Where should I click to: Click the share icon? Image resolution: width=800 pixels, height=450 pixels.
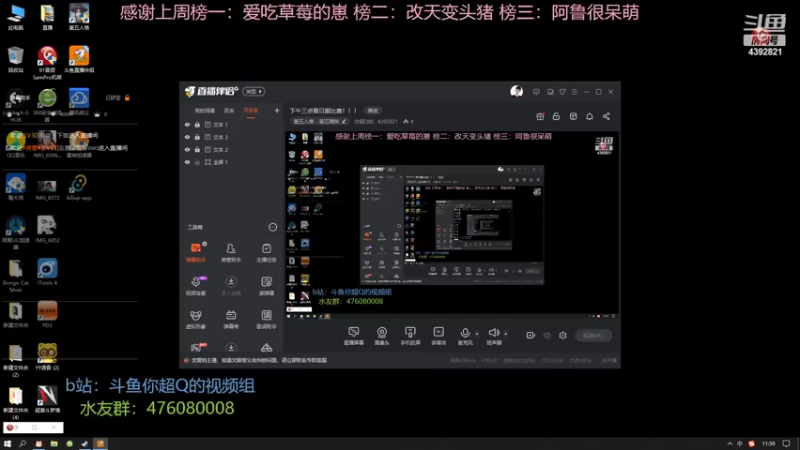[606, 116]
